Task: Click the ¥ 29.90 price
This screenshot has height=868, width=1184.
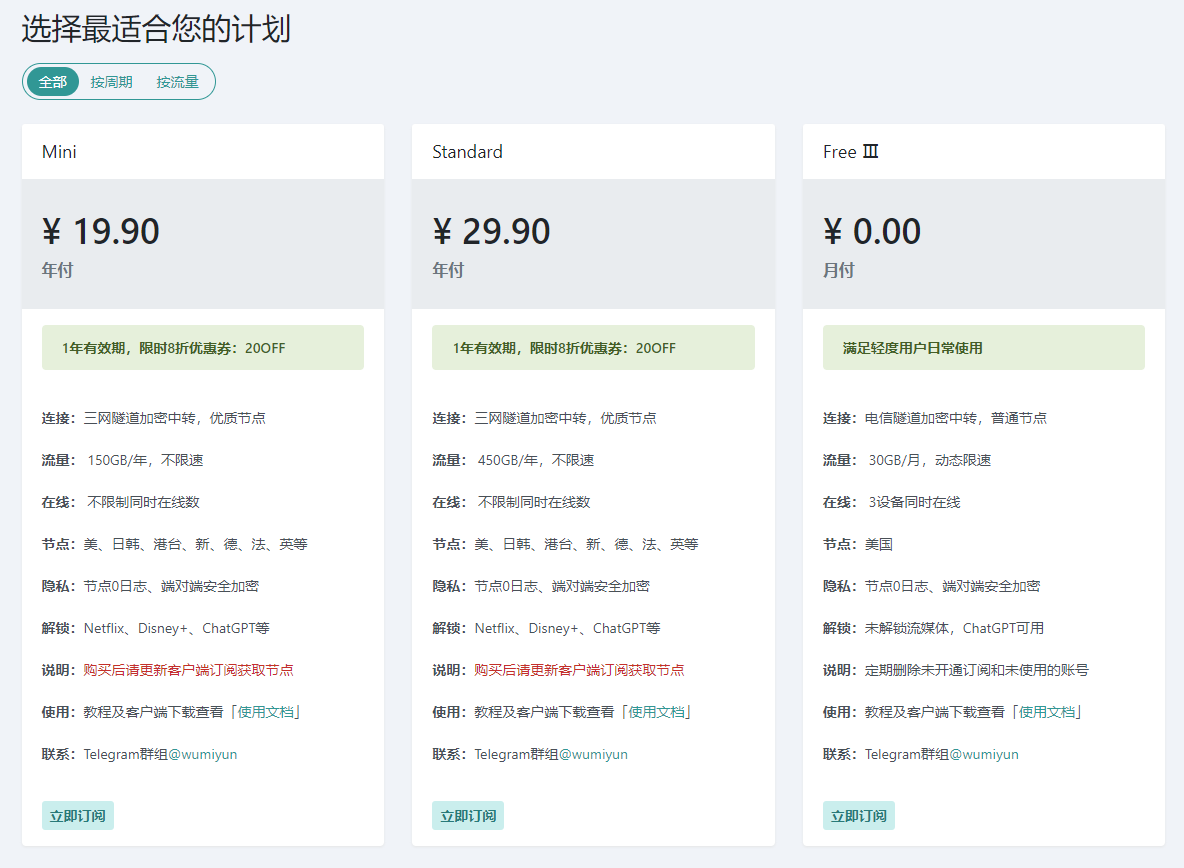Action: click(x=491, y=232)
